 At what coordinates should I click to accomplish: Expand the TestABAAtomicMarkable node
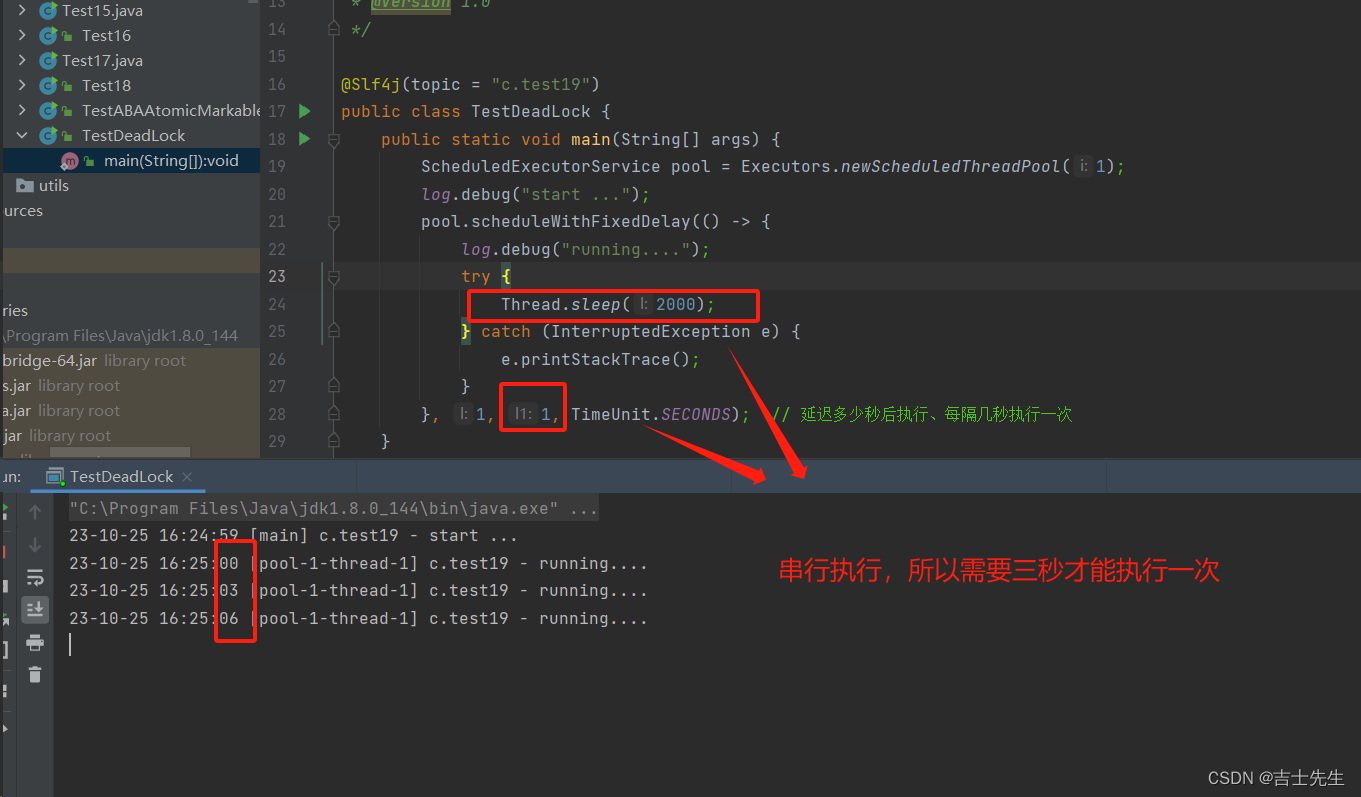point(22,111)
